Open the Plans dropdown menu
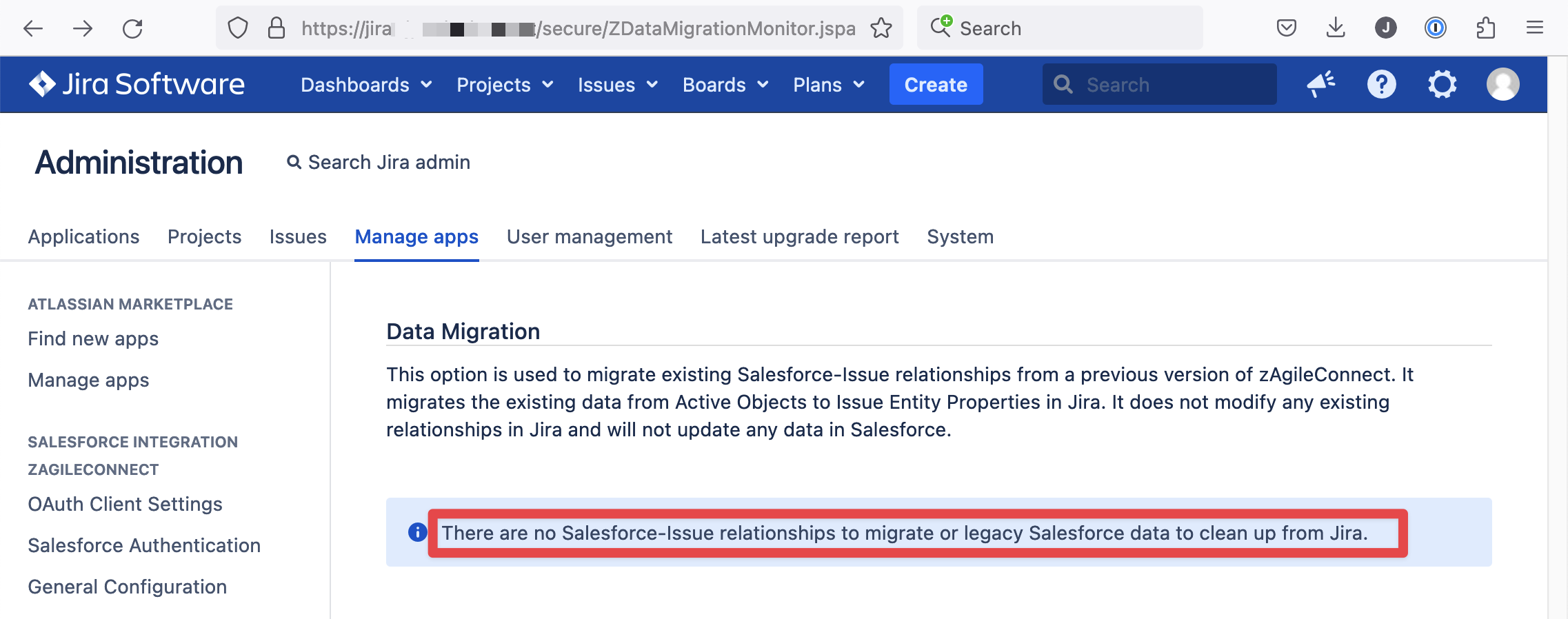Screen dimensions: 1568x619 coord(828,85)
